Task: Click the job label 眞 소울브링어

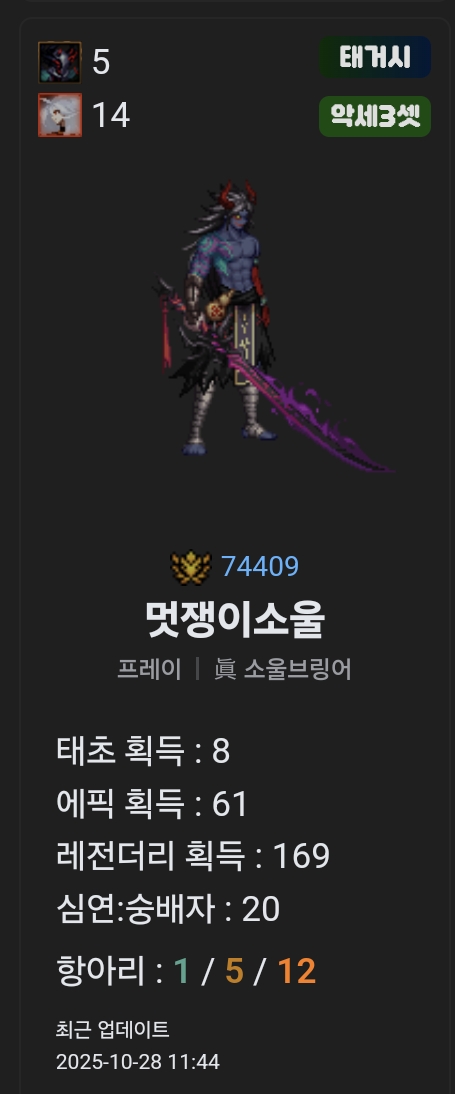Action: (x=283, y=670)
